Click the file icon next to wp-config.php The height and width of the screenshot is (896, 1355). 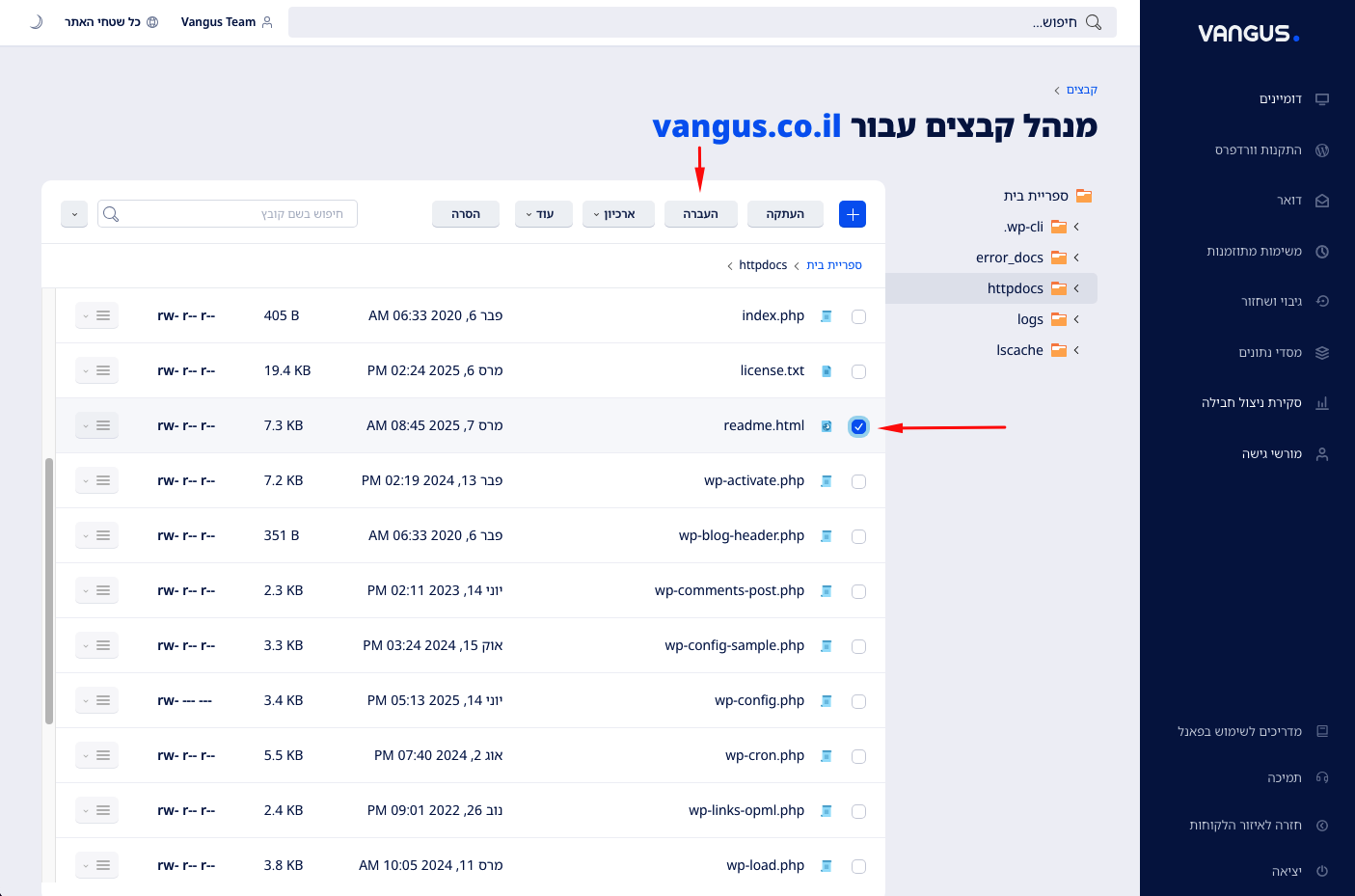[827, 701]
